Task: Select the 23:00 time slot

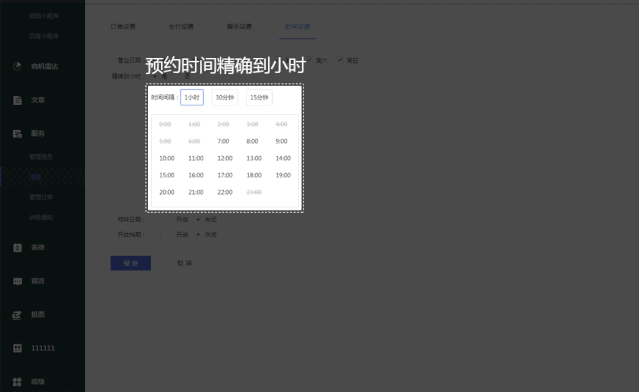Action: click(x=254, y=193)
